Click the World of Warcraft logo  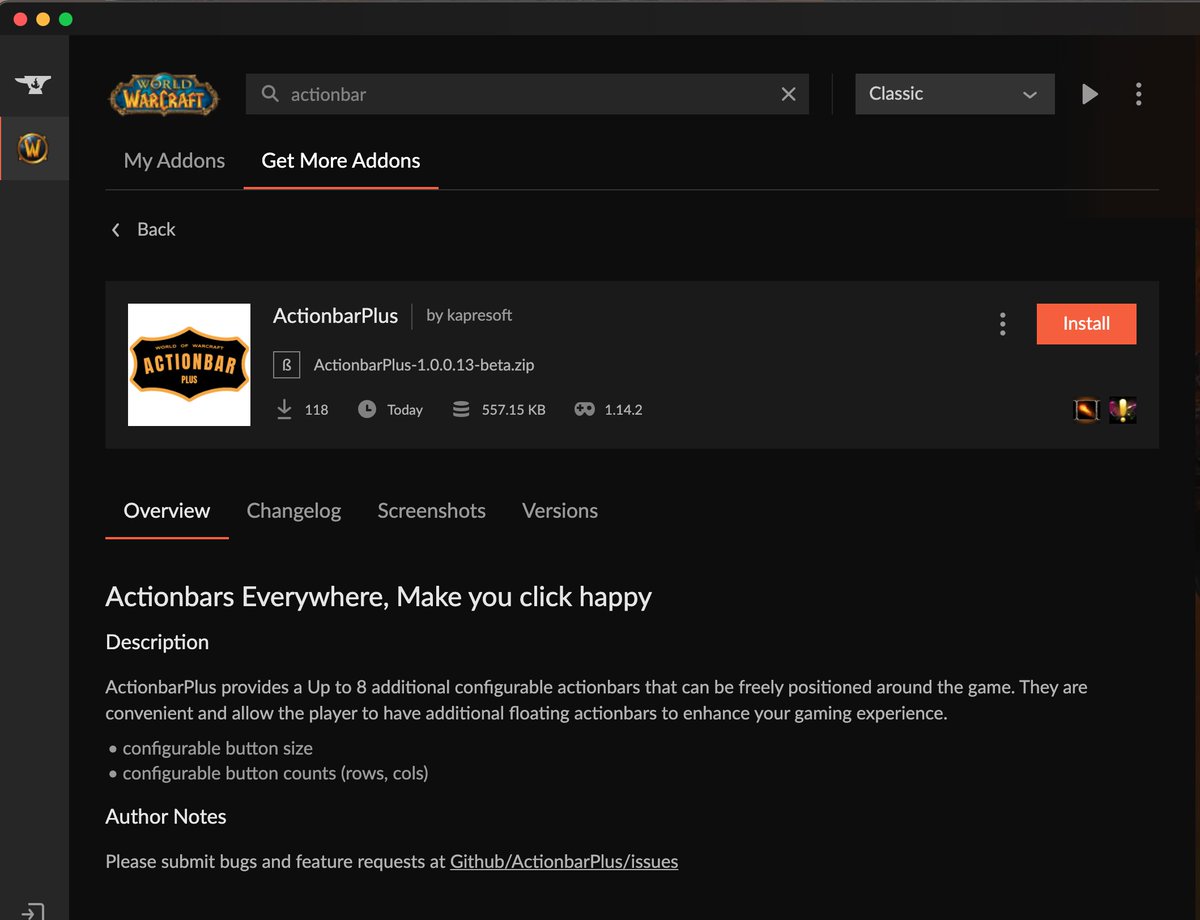coord(164,94)
